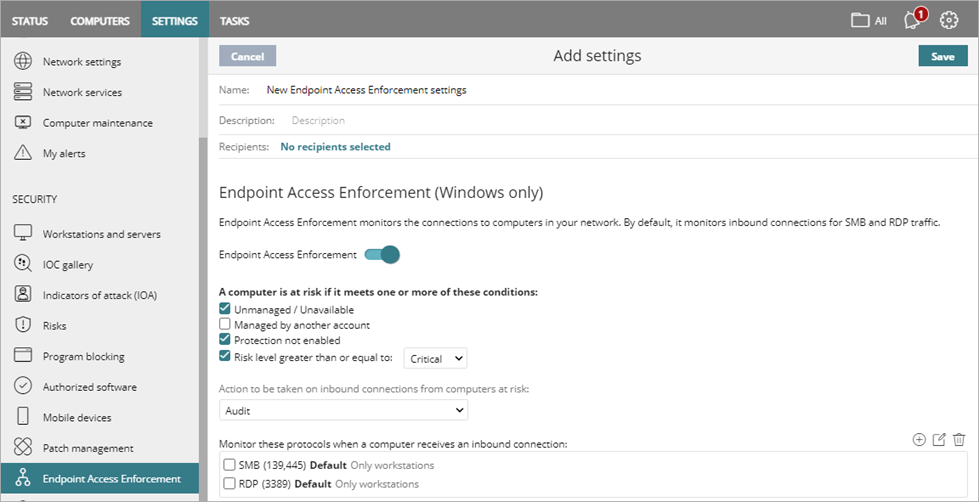Click the edit protocol pencil icon
979x502 pixels.
click(x=939, y=440)
